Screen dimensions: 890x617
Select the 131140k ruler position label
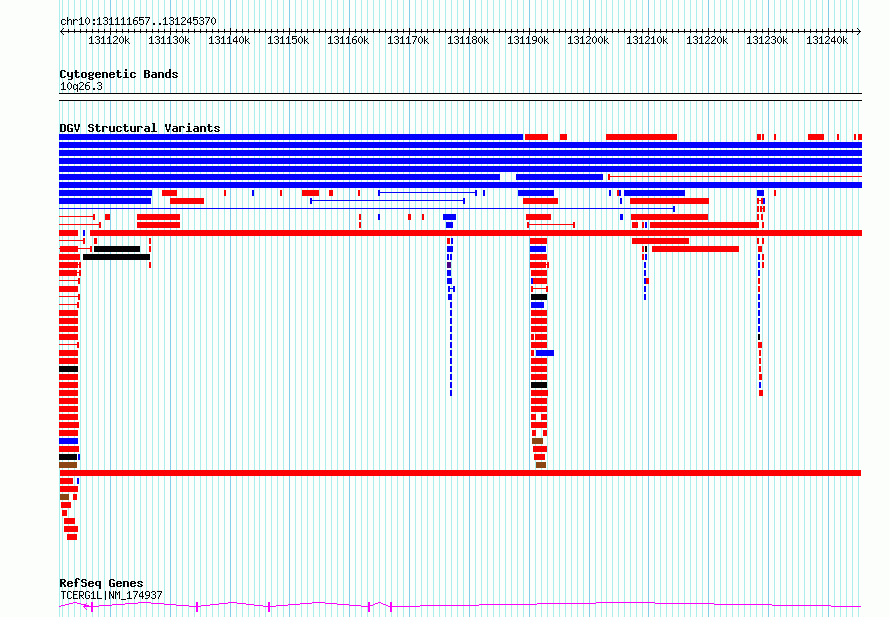point(229,40)
